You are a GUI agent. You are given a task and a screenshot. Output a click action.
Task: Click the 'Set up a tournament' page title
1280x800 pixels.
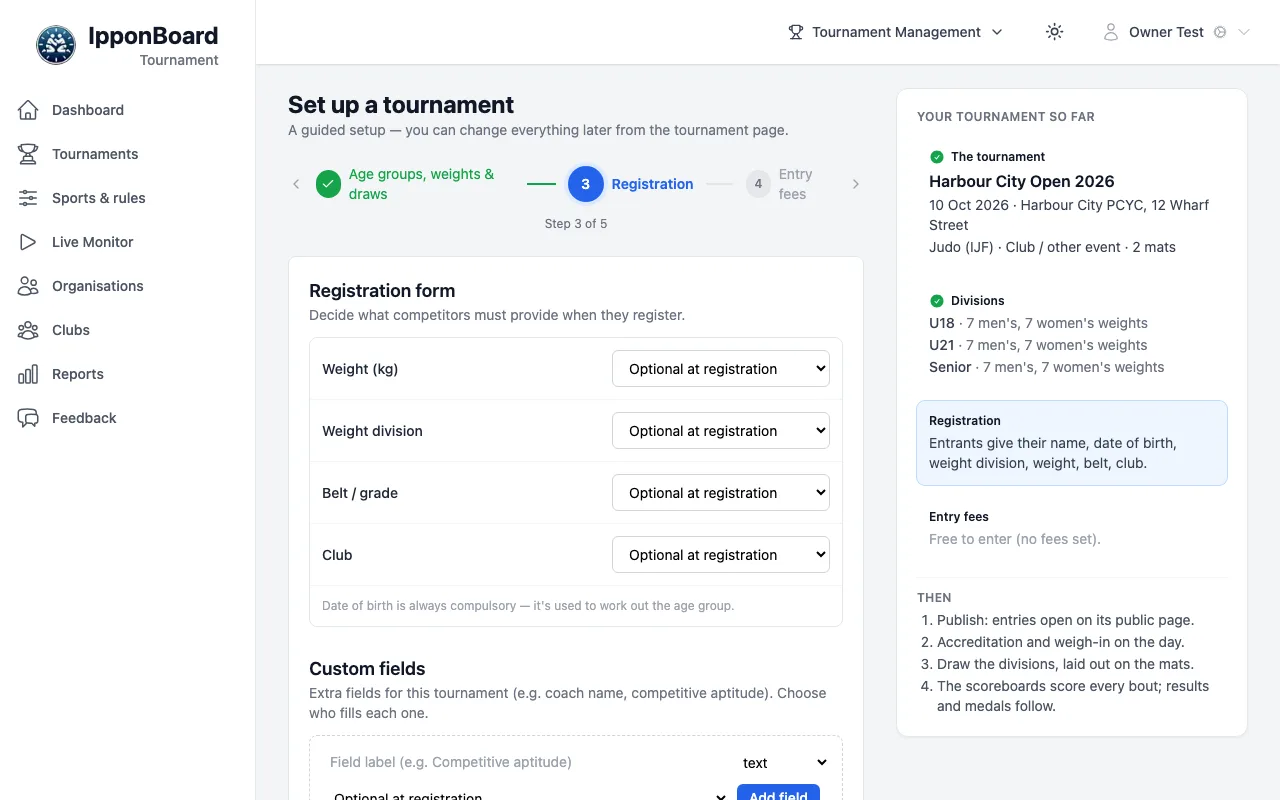(401, 105)
